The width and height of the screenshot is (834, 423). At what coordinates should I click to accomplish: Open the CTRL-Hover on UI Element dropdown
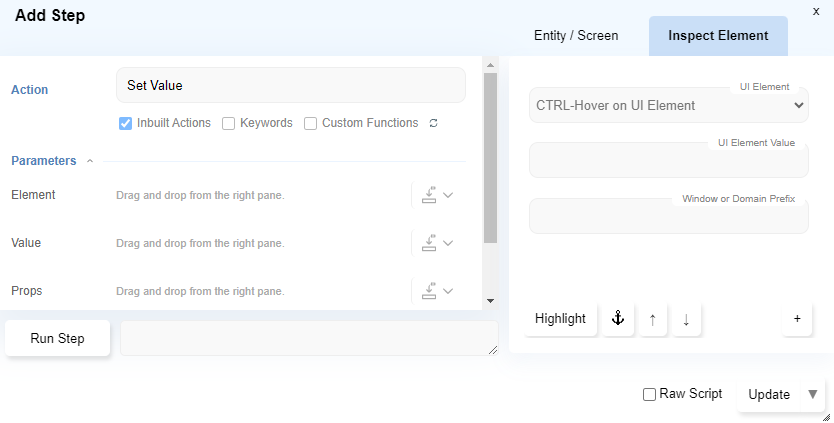pyautogui.click(x=668, y=105)
